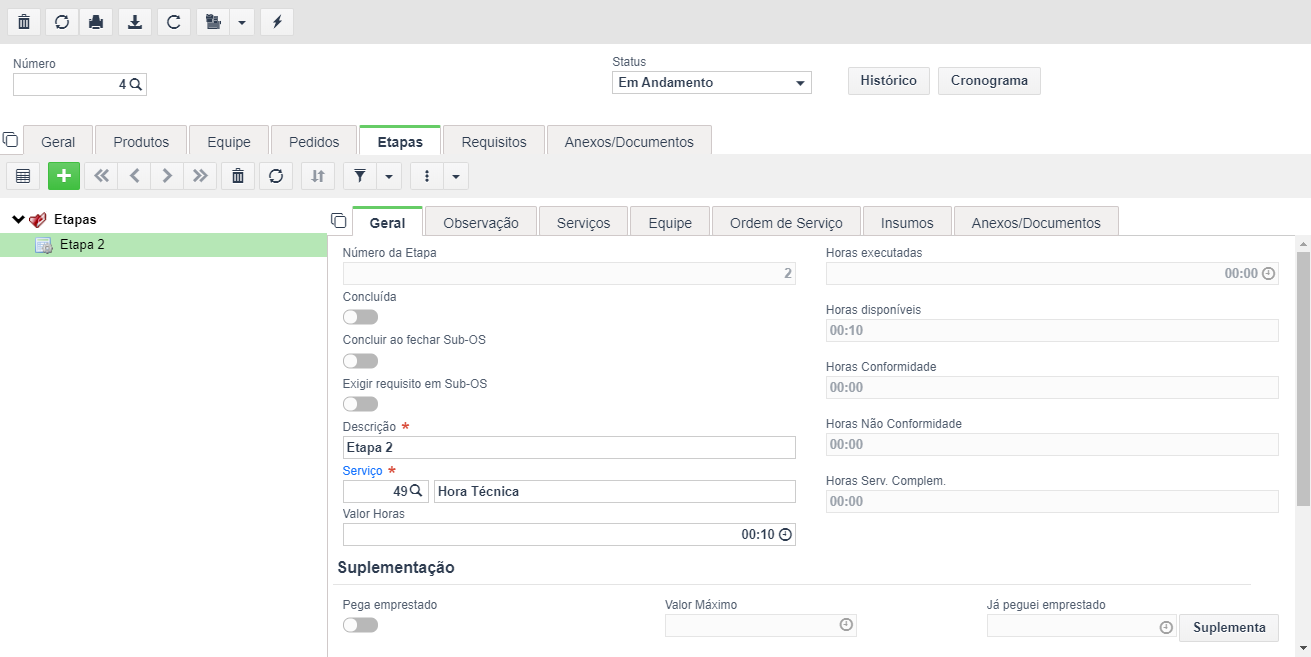The image size is (1311, 657).
Task: Add a new etapa with green plus
Action: tap(64, 176)
